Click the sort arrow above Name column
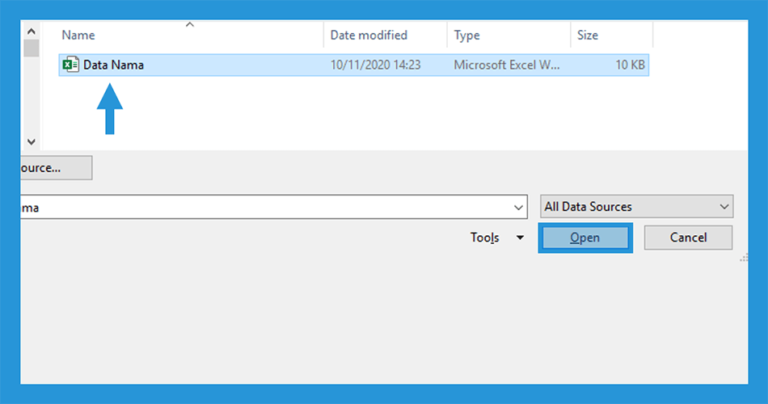The width and height of the screenshot is (768, 404). 190,24
